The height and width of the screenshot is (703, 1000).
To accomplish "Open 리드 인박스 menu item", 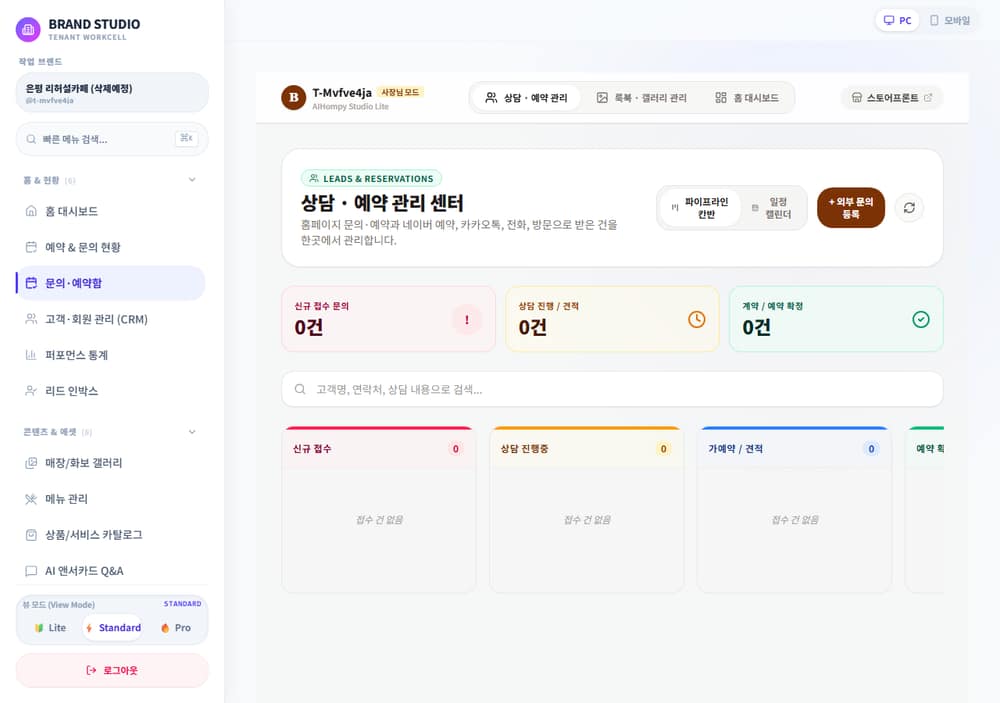I will (x=110, y=390).
